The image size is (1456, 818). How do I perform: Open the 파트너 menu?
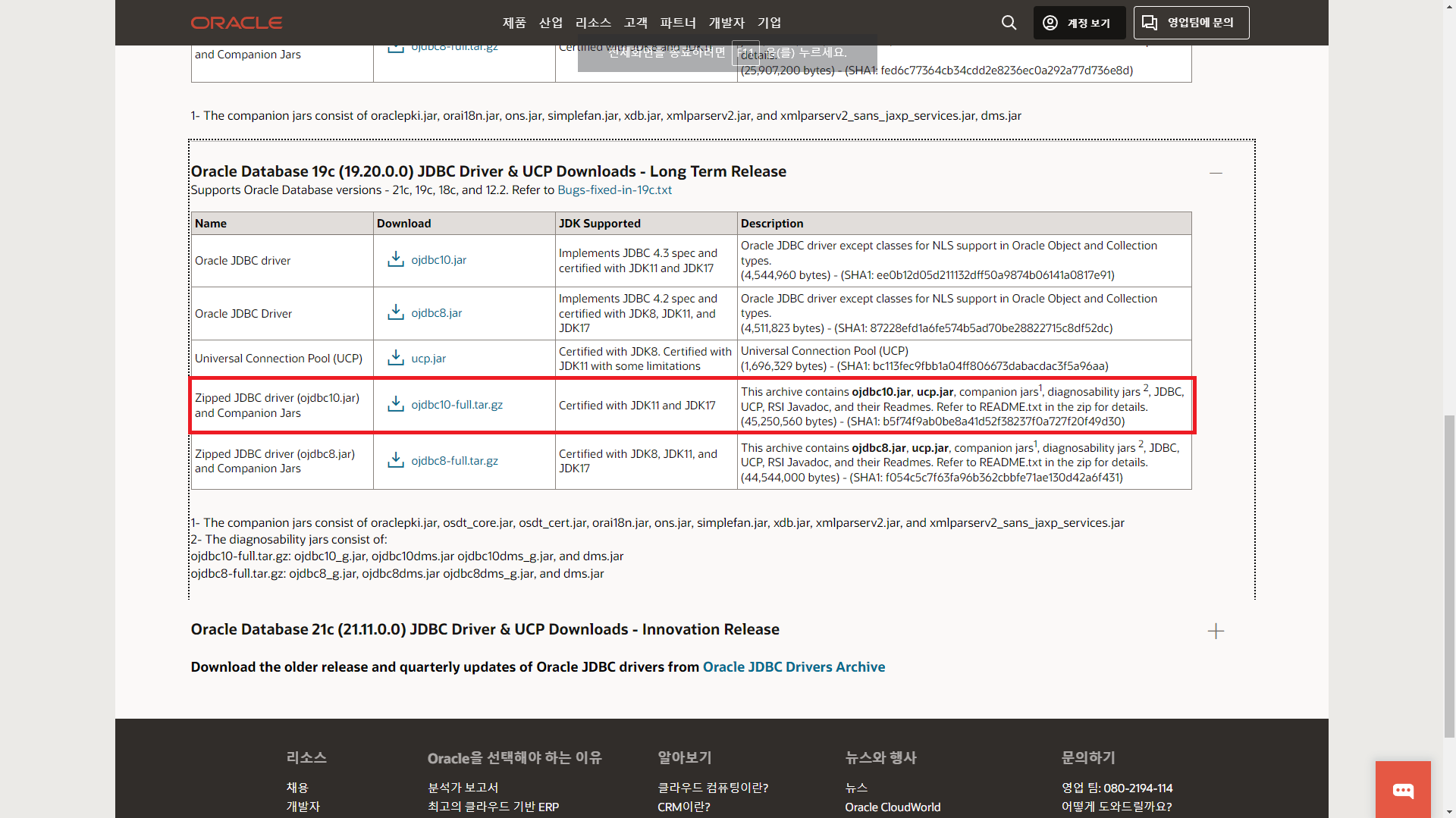click(x=678, y=23)
